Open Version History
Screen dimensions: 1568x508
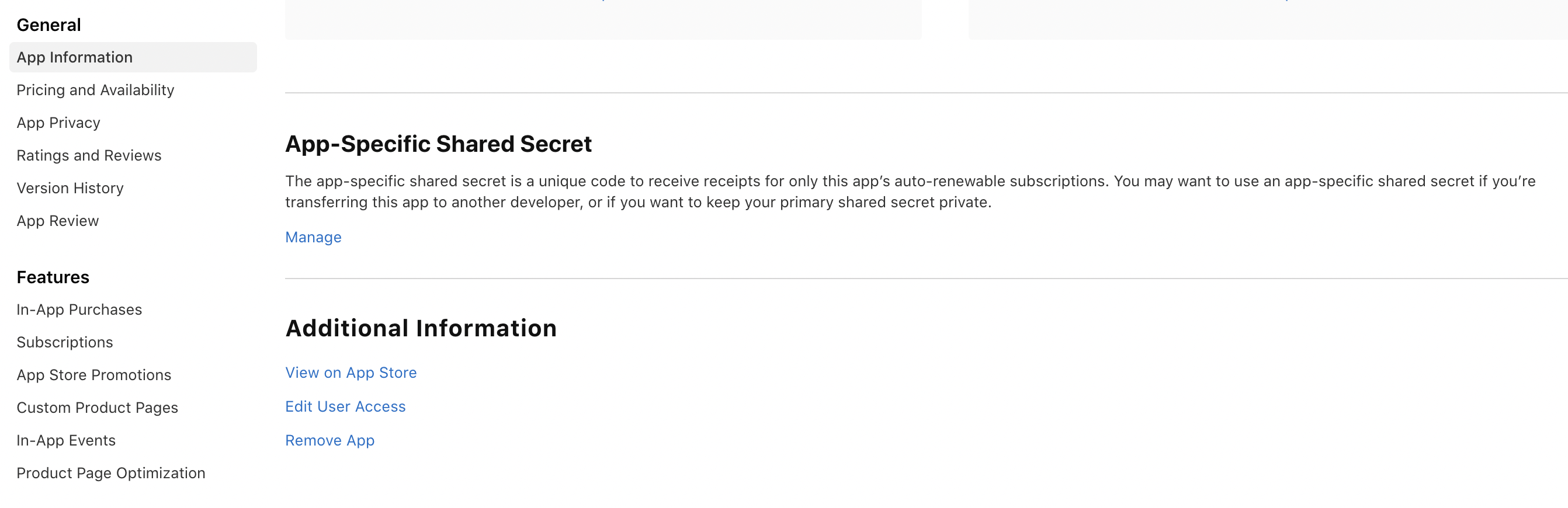click(70, 187)
